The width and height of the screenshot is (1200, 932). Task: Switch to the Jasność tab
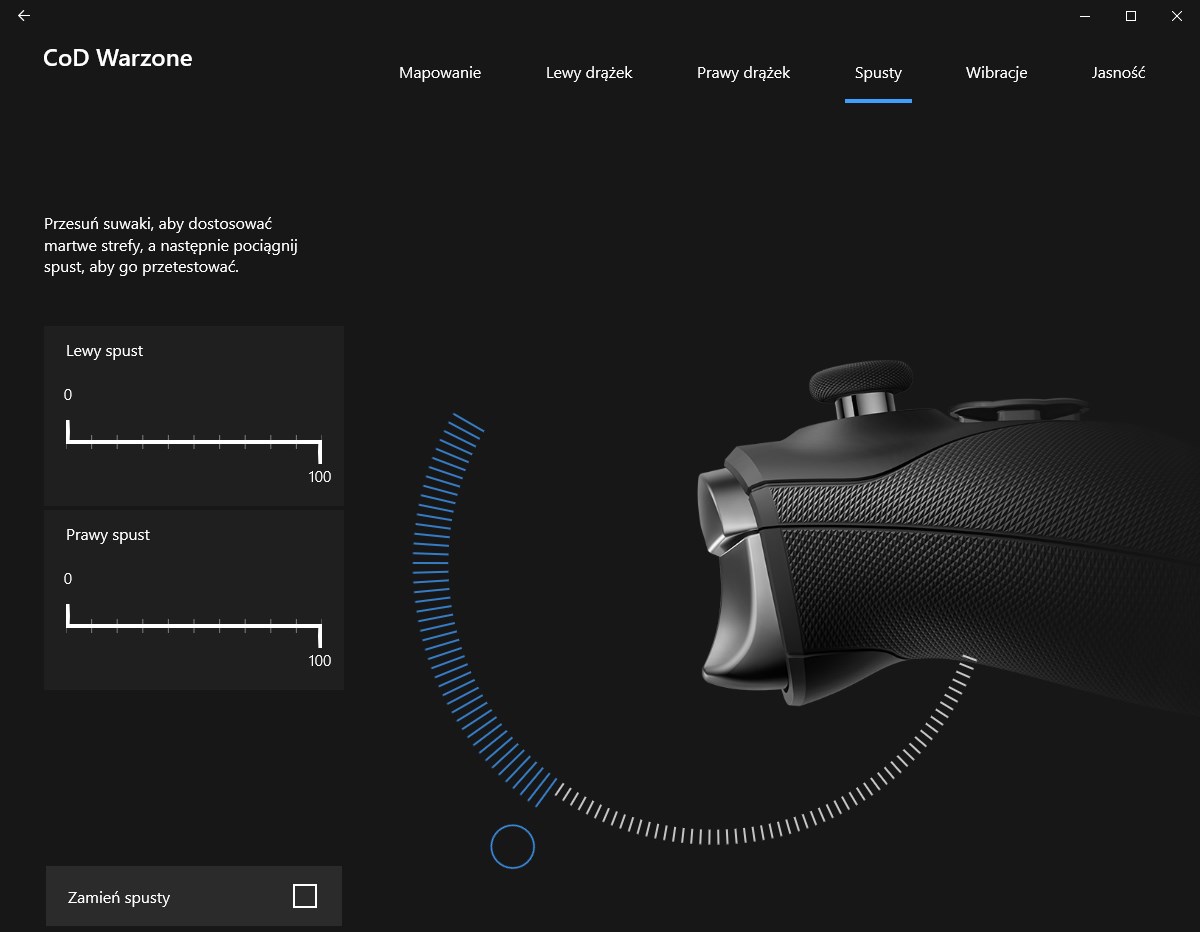[x=1118, y=73]
